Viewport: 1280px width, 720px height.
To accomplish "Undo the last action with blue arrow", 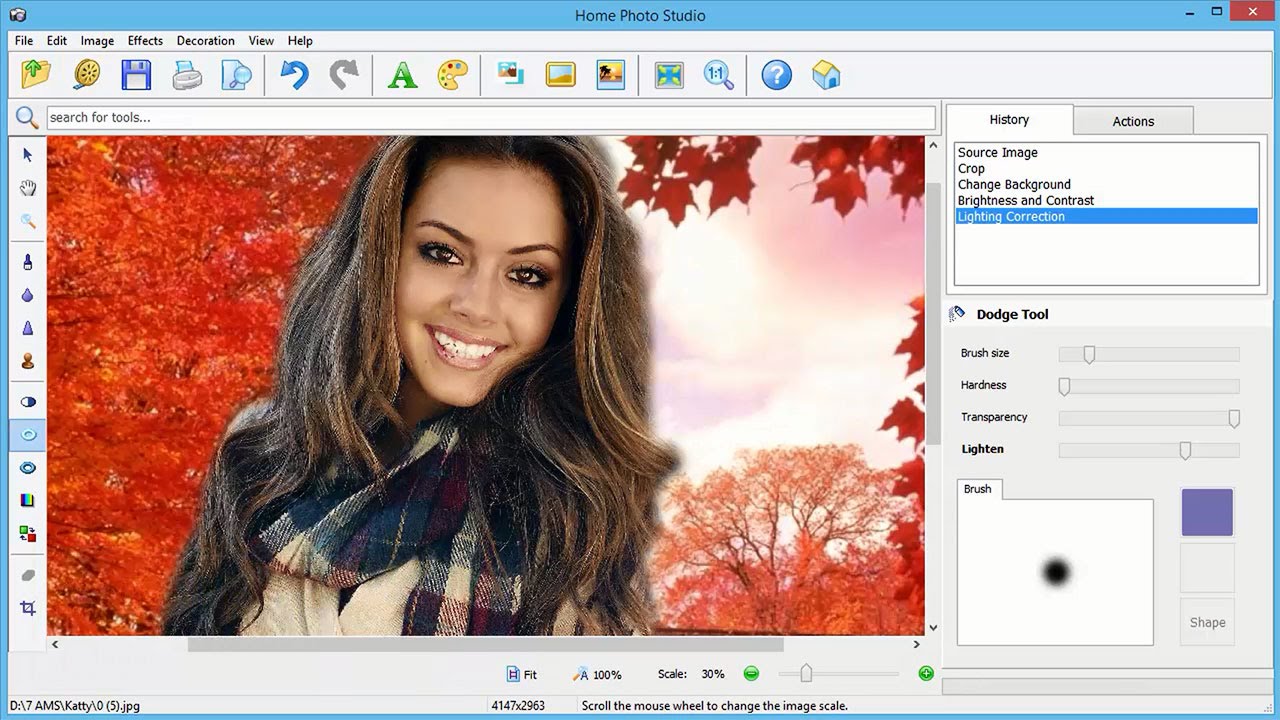I will [x=294, y=75].
